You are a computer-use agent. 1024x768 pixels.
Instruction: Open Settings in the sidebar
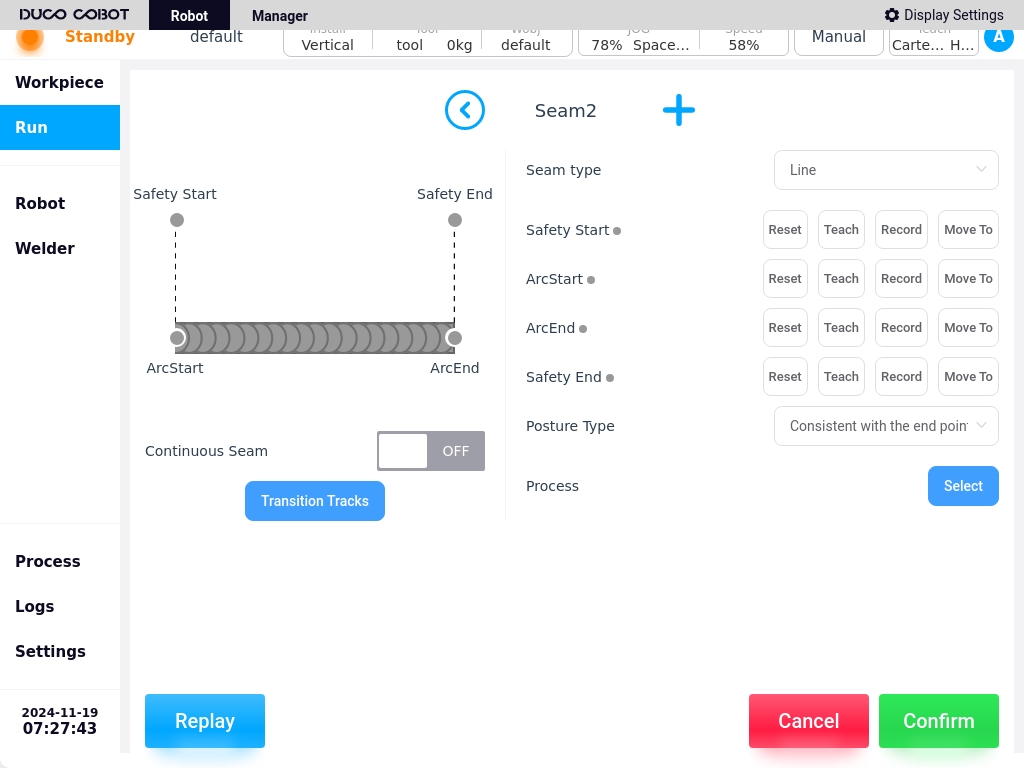click(x=59, y=651)
